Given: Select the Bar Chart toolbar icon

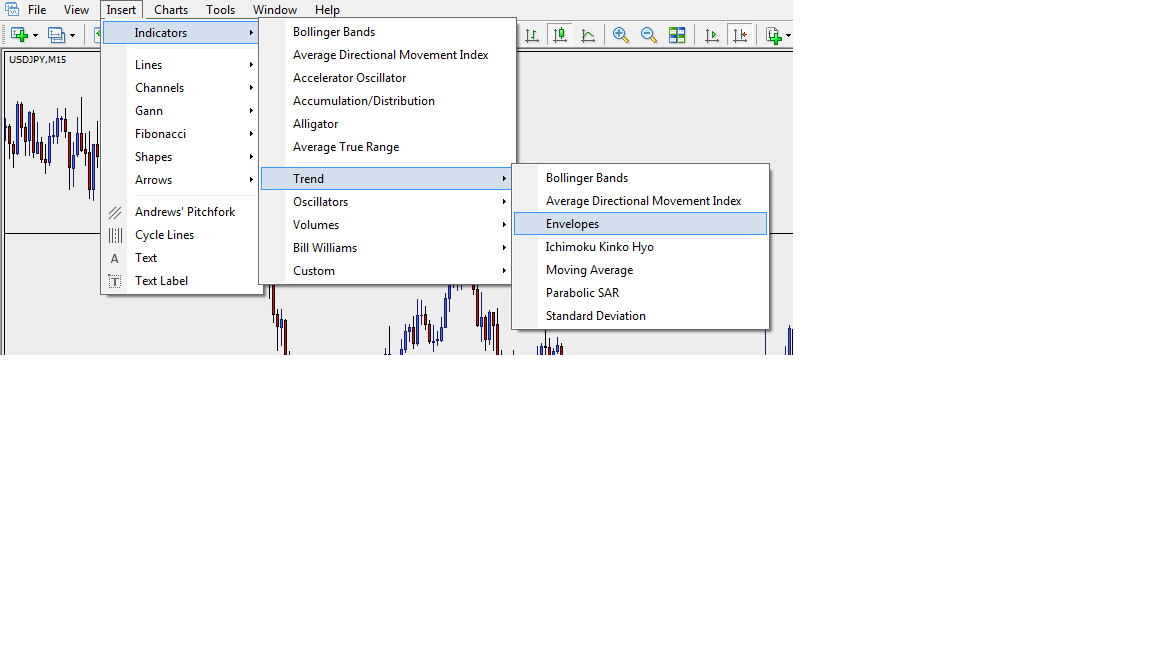Looking at the screenshot, I should pyautogui.click(x=532, y=35).
